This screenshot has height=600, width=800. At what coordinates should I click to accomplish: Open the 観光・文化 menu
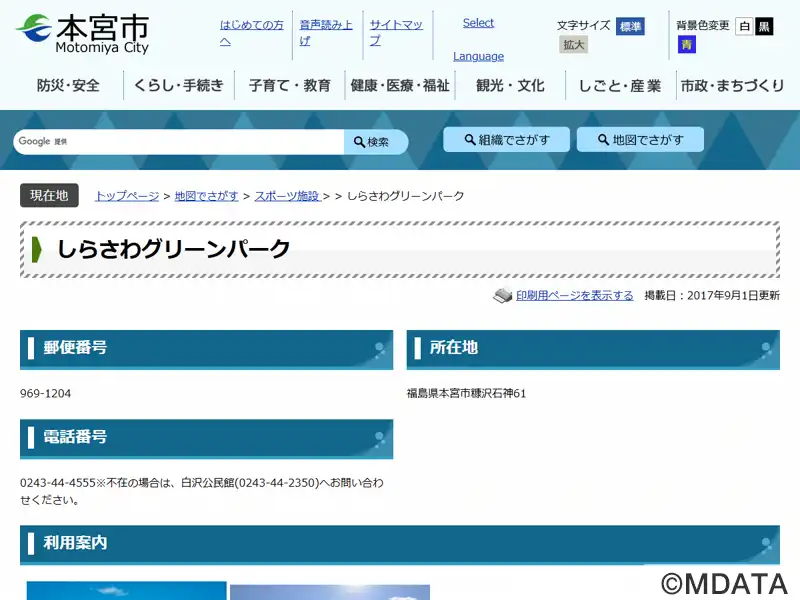click(510, 85)
